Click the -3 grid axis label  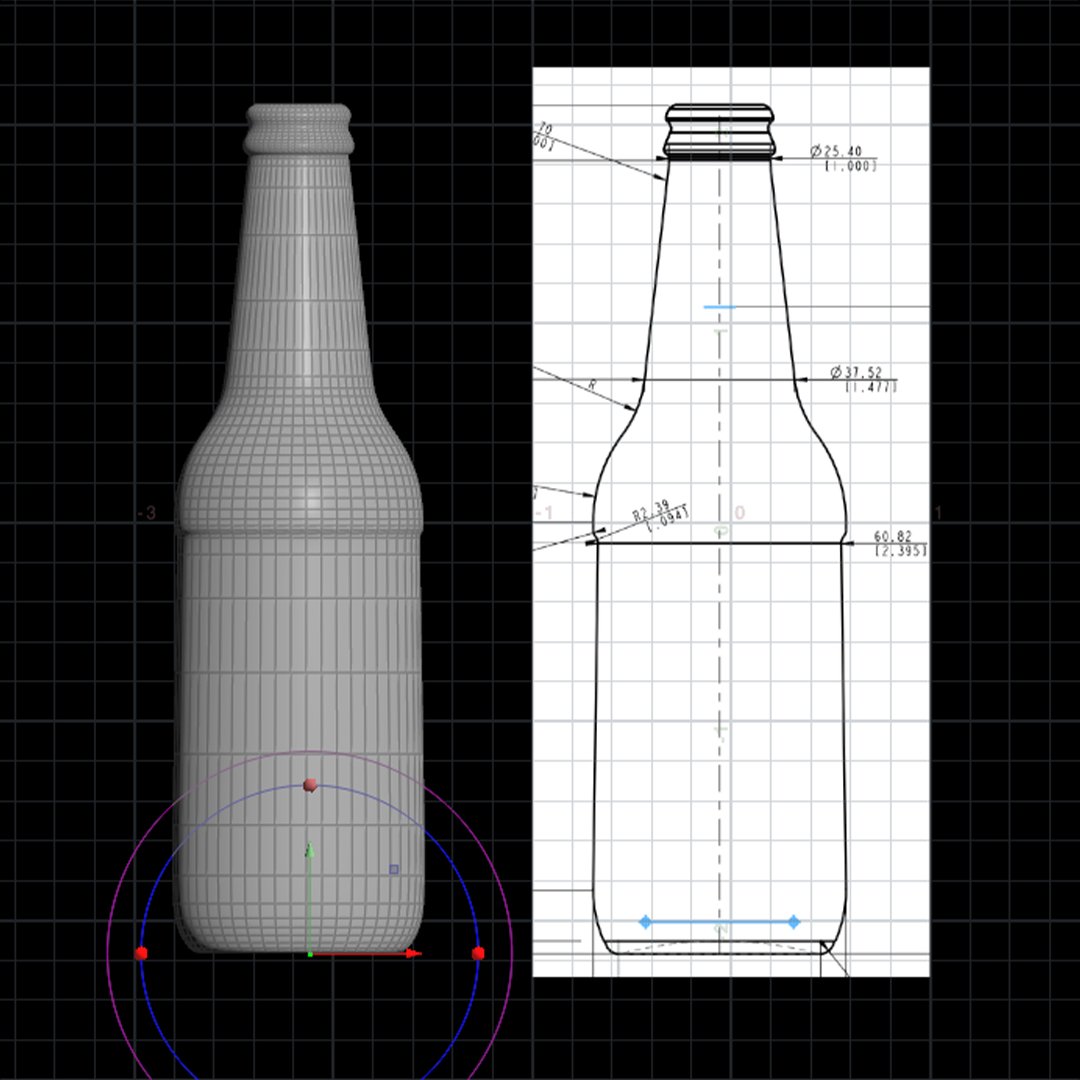[x=147, y=513]
